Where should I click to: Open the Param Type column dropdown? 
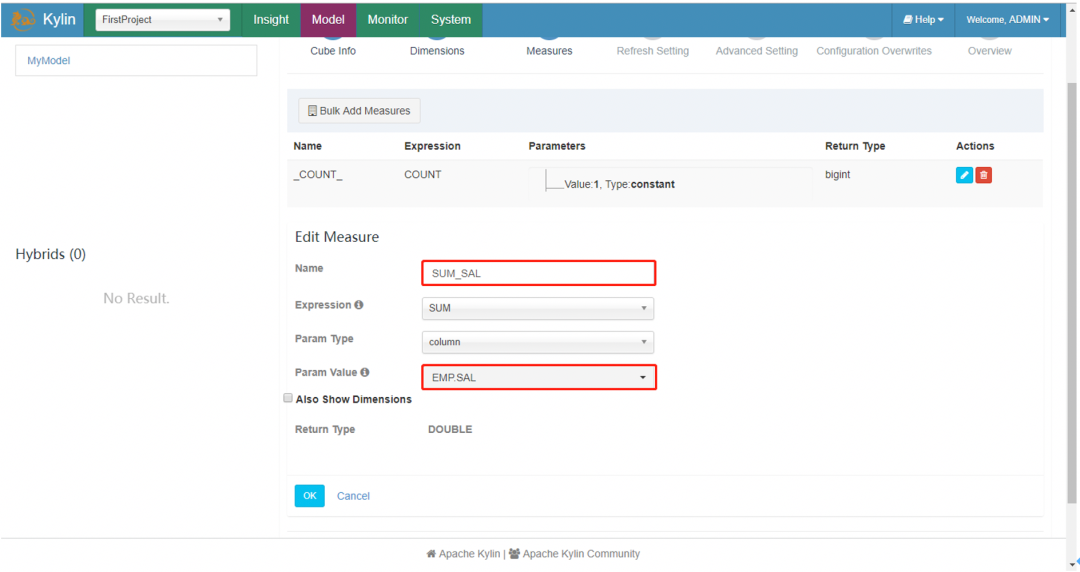(538, 342)
